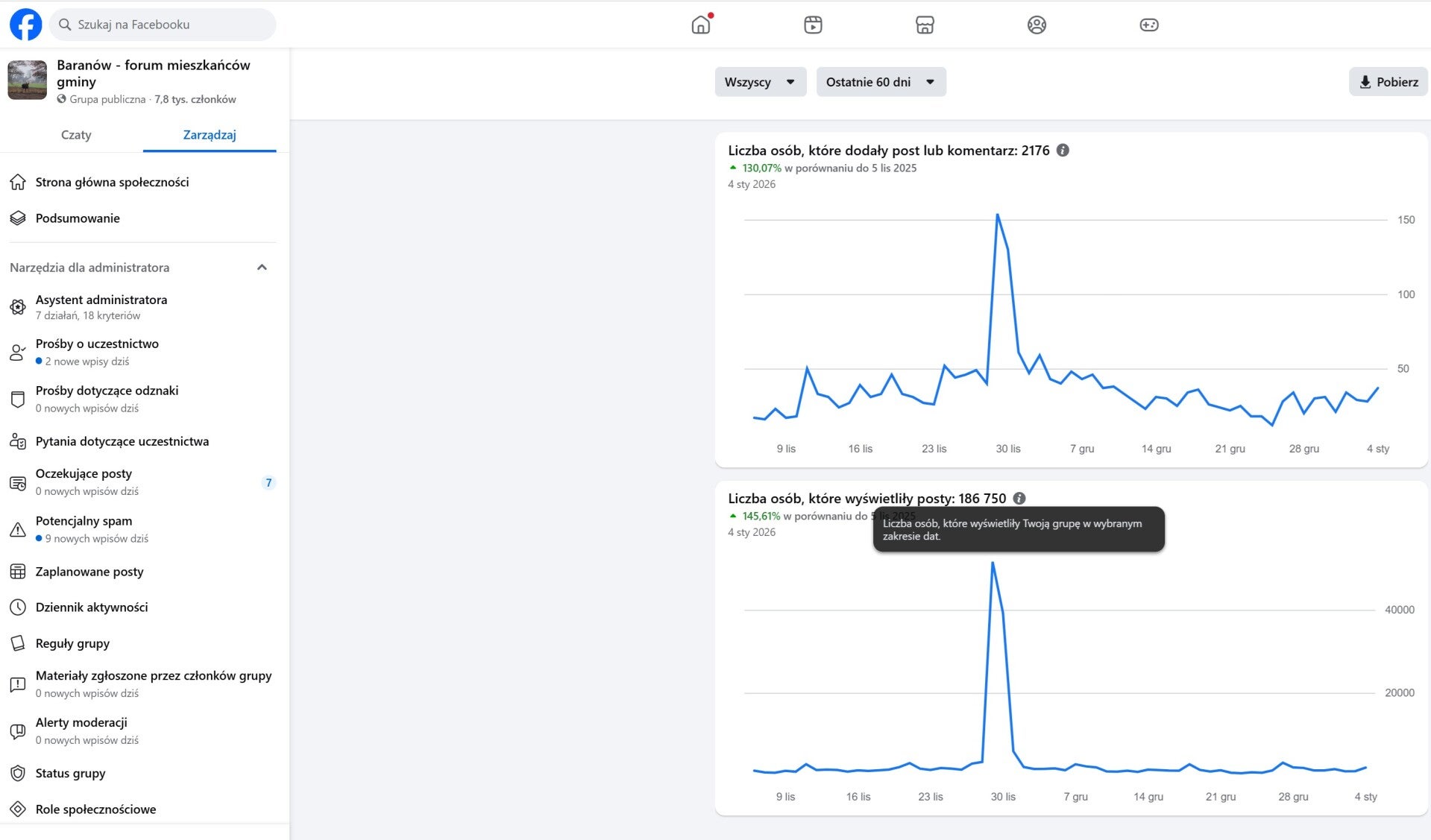Open Dziennik aktywności log
The width and height of the screenshot is (1431, 840).
92,607
